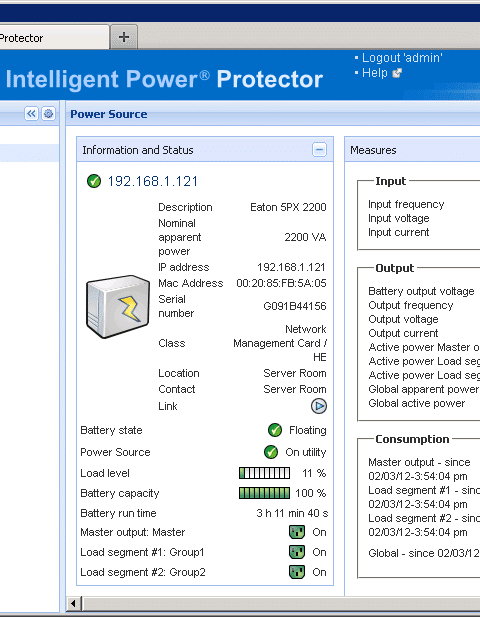
Task: Click the Battery output voltage label
Action: pos(421,291)
